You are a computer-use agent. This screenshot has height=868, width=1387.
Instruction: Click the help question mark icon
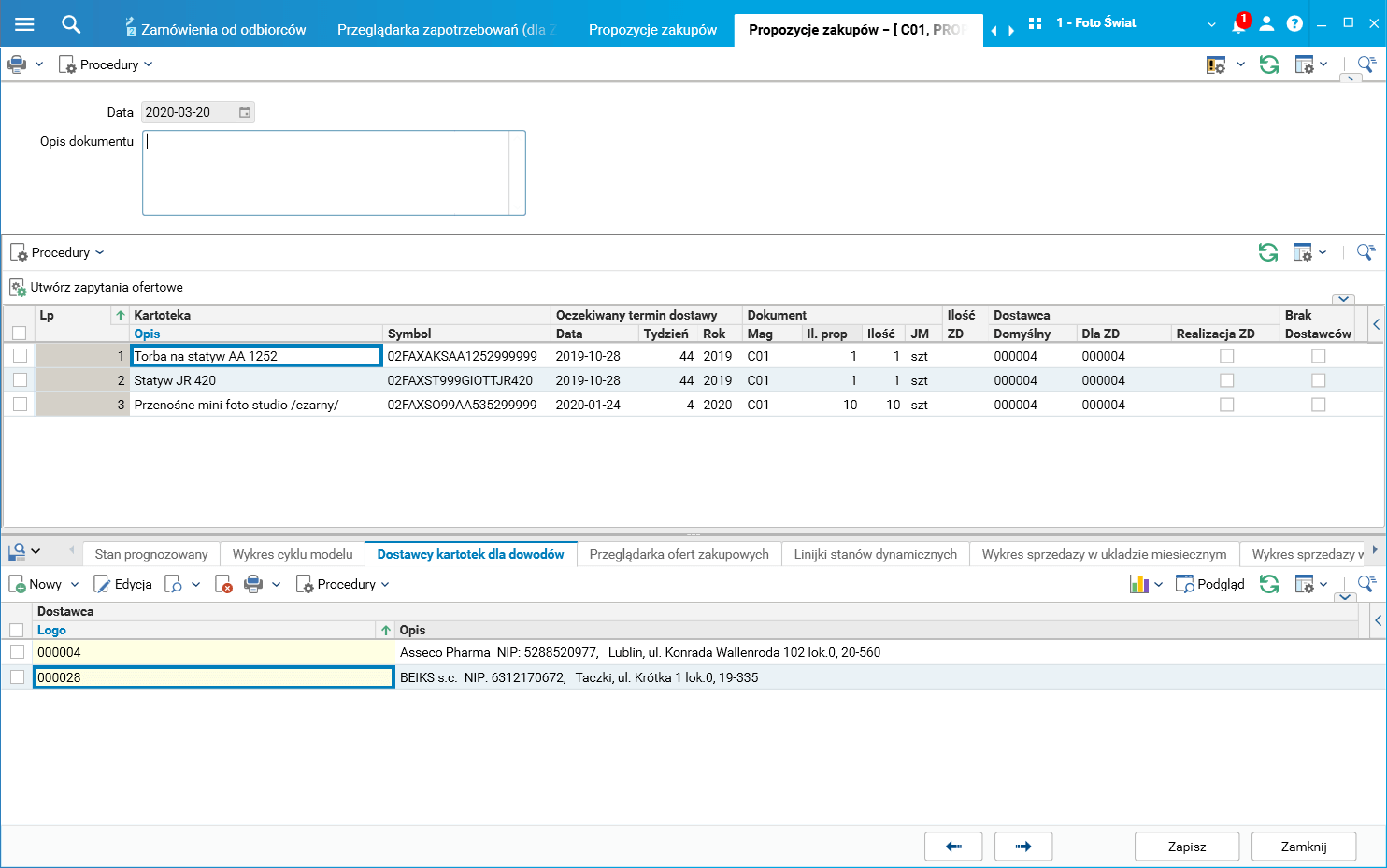(1294, 24)
